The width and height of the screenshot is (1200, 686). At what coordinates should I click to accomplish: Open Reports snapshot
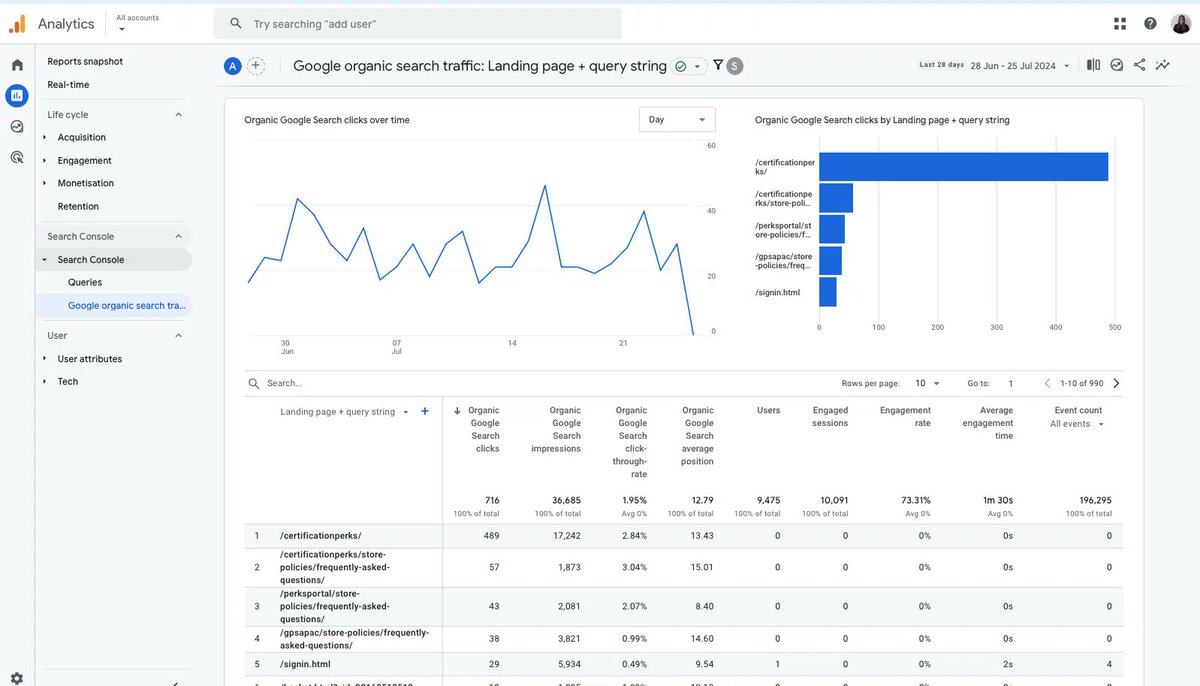pyautogui.click(x=85, y=61)
